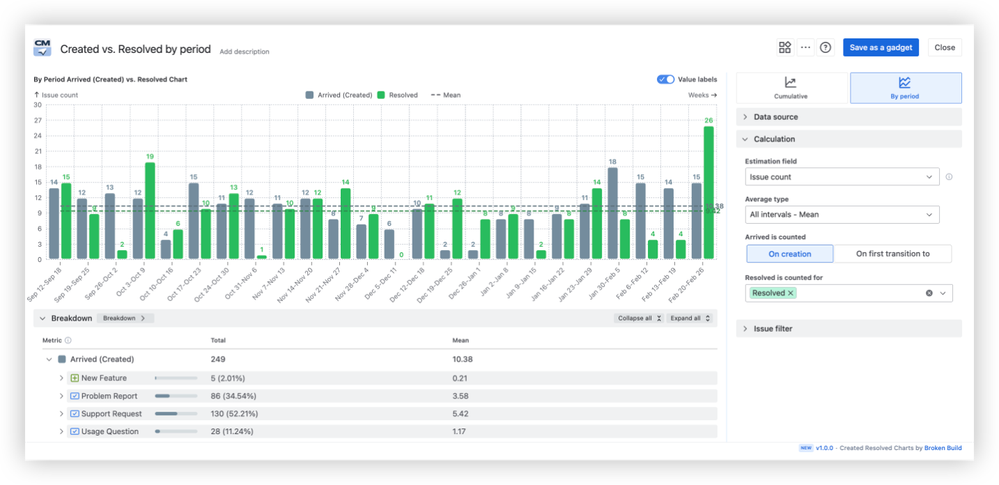The width and height of the screenshot is (999, 485).
Task: Click the Metric info icon
Action: pyautogui.click(x=68, y=340)
